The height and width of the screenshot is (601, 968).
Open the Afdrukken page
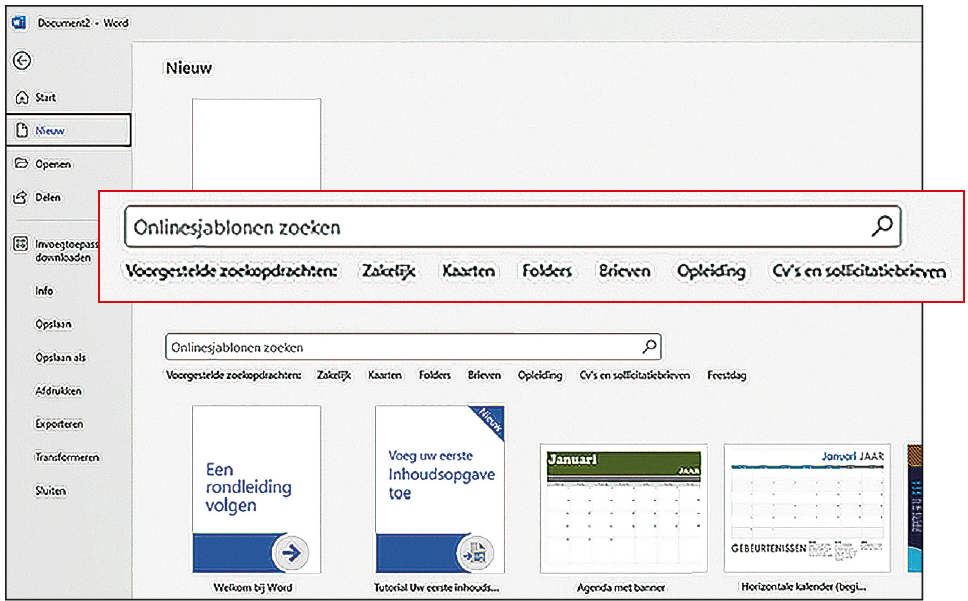click(58, 391)
